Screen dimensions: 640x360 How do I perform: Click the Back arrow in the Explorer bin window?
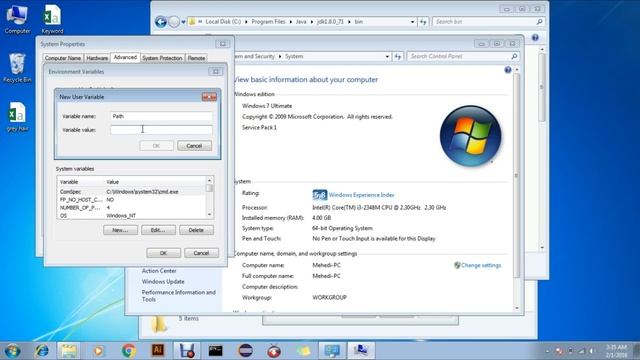click(x=161, y=22)
